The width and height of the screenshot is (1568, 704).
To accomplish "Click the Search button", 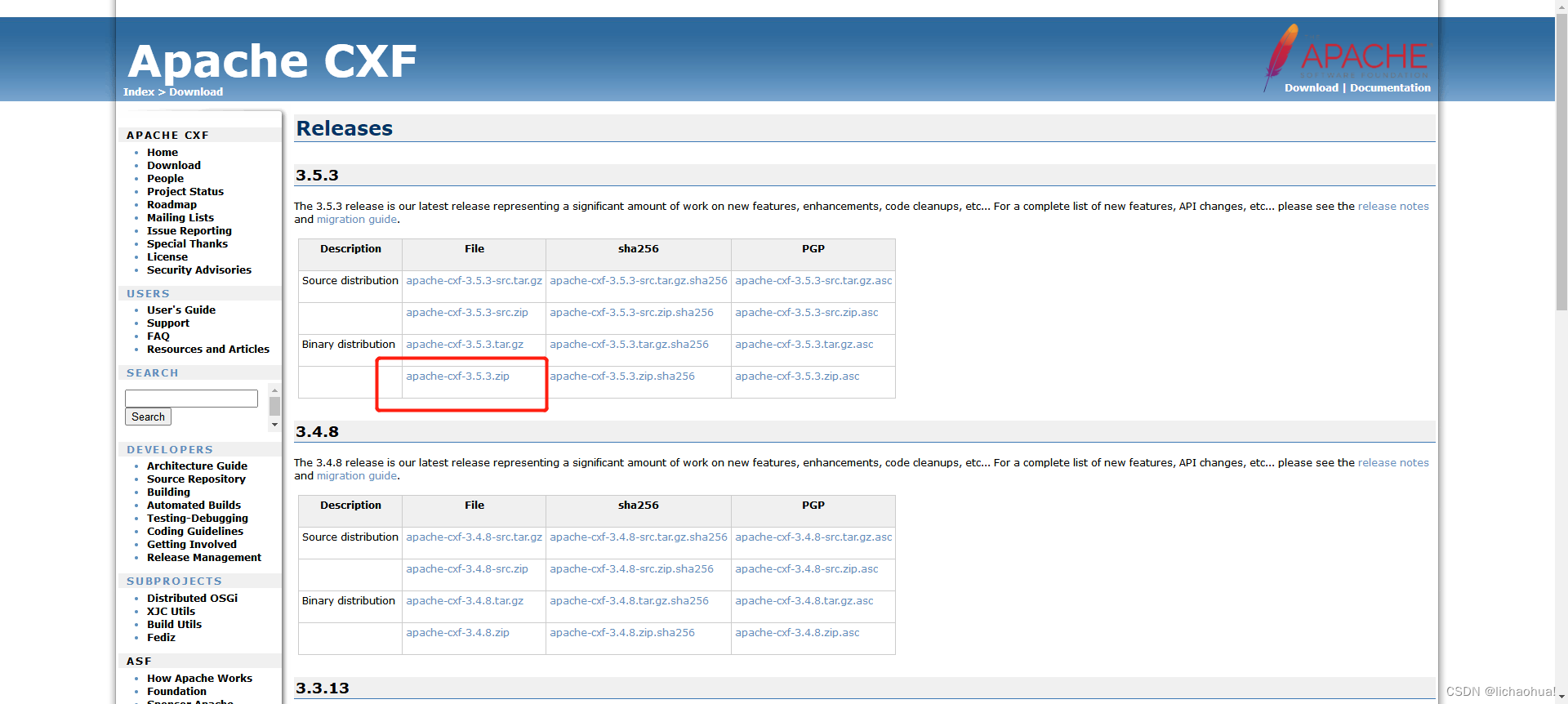I will click(148, 417).
